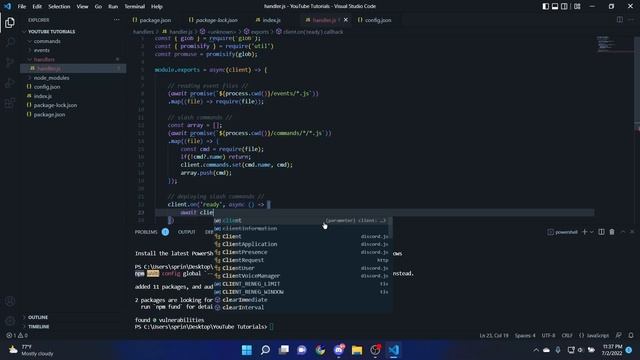Screen dimensions: 640x360
Task: Open the Source Control view
Action: (x=10, y=62)
